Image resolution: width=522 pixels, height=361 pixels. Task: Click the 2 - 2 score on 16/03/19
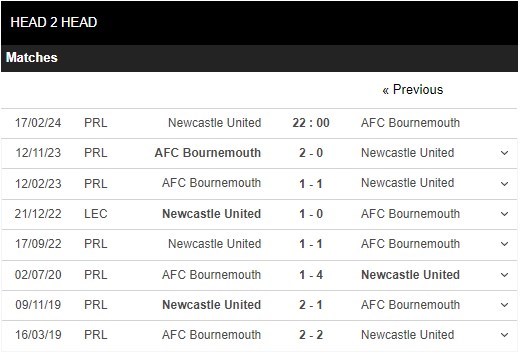click(x=311, y=335)
